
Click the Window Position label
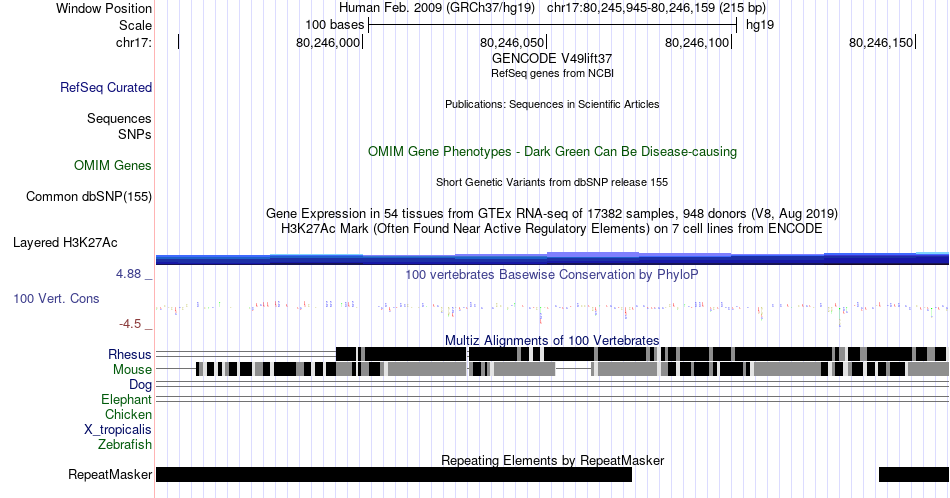point(104,8)
